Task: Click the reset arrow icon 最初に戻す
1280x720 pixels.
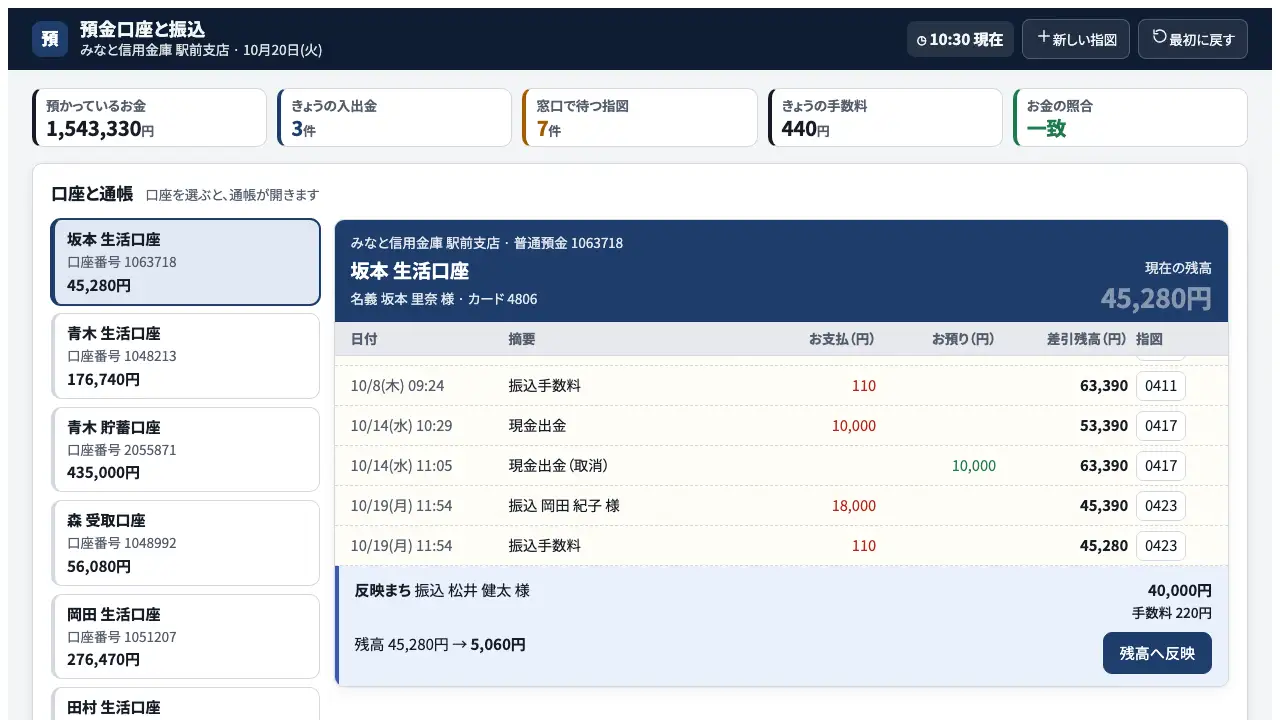Action: coord(1160,37)
